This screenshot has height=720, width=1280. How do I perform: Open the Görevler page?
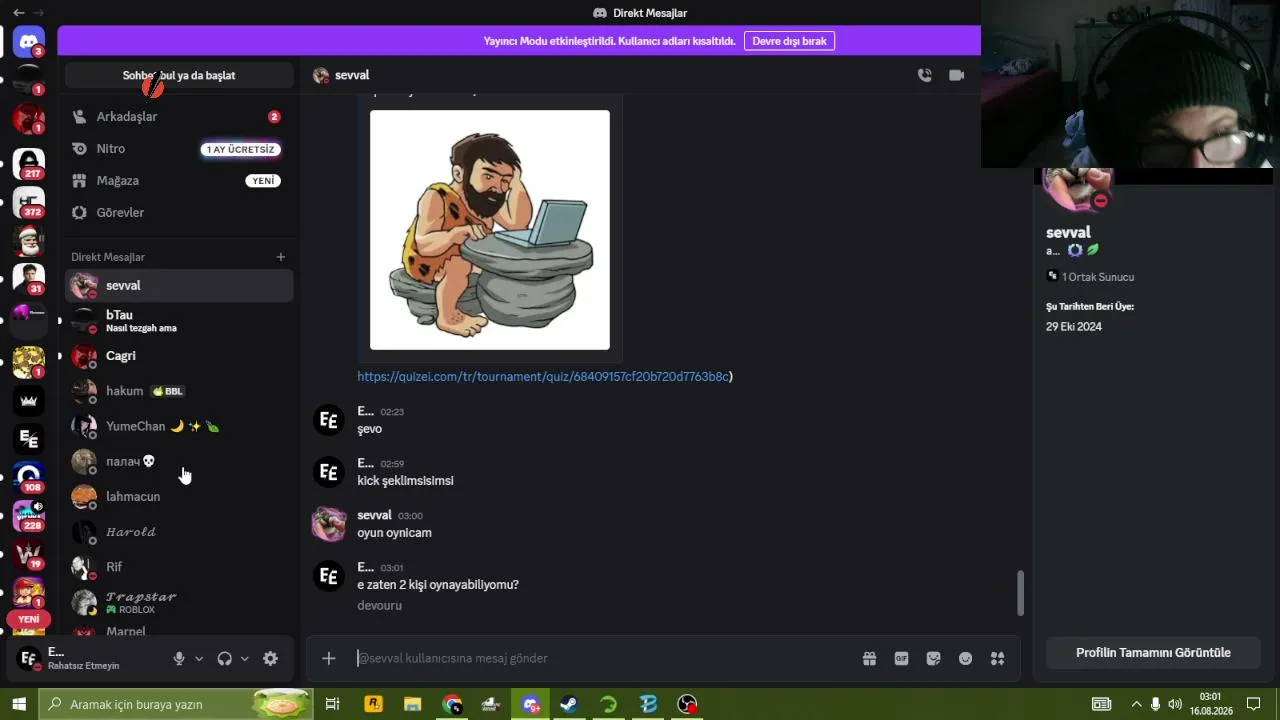[x=179, y=213]
